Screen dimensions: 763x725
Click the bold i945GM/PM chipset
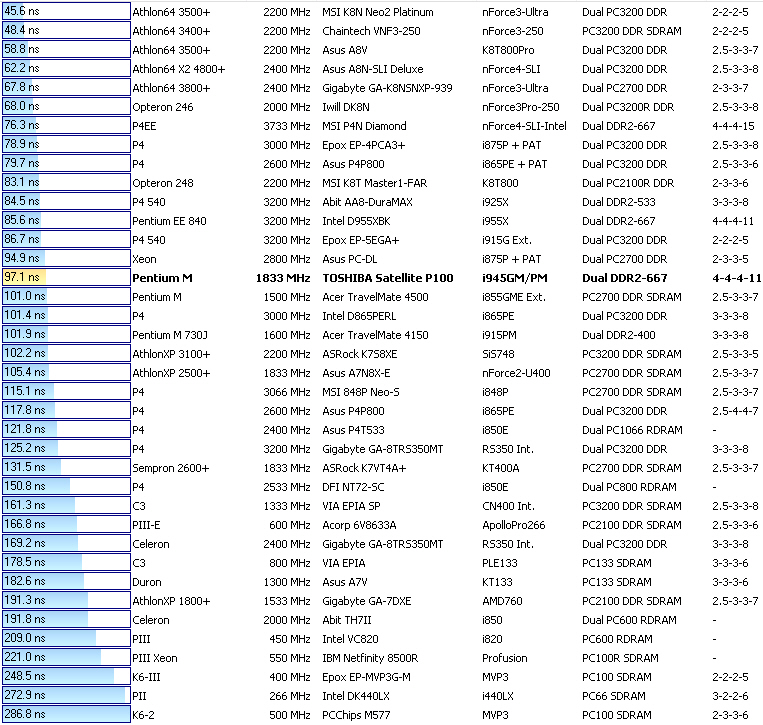click(x=515, y=278)
